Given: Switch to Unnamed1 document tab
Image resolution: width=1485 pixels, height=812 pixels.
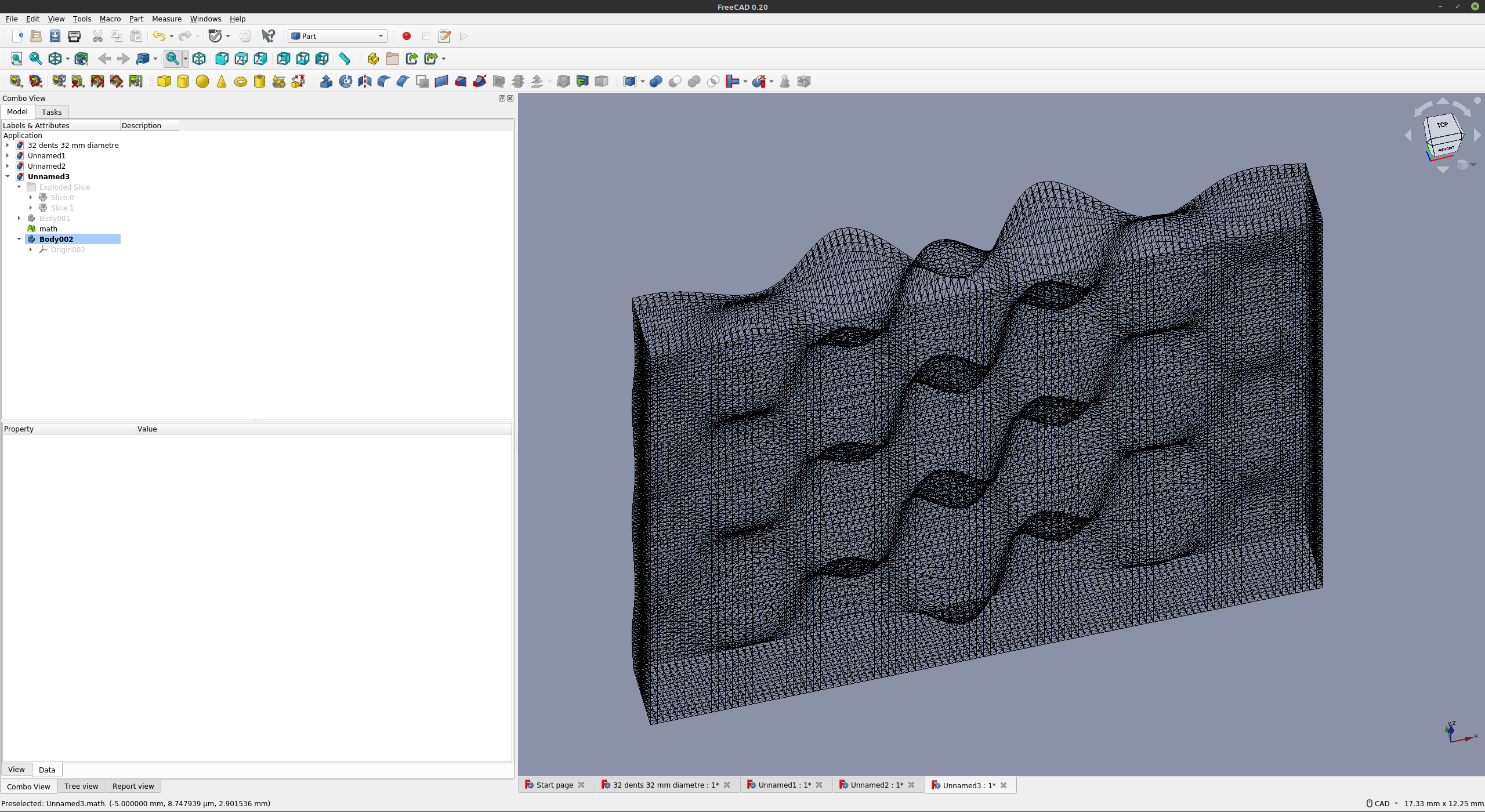Looking at the screenshot, I should (x=784, y=785).
